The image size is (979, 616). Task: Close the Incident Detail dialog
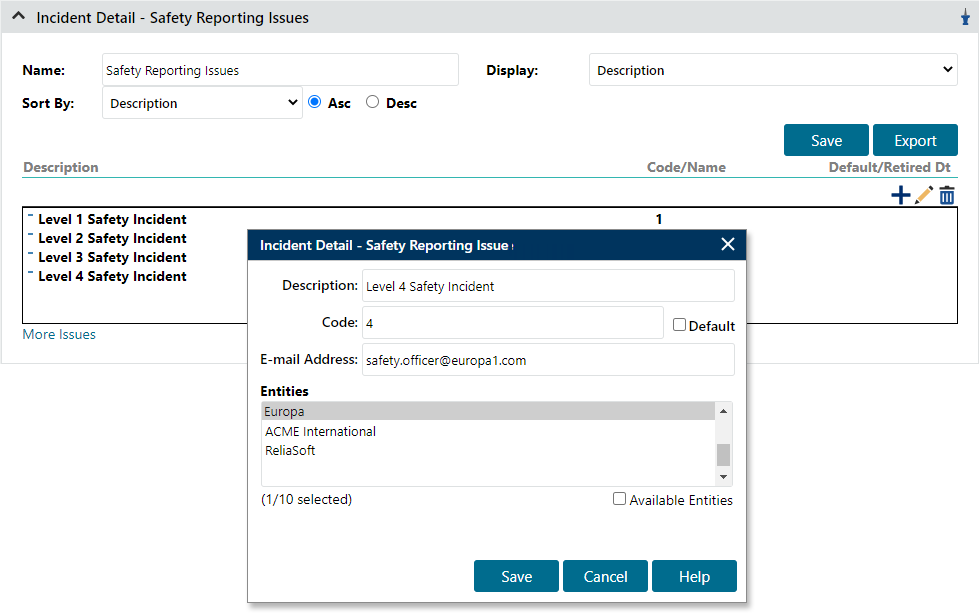(727, 245)
